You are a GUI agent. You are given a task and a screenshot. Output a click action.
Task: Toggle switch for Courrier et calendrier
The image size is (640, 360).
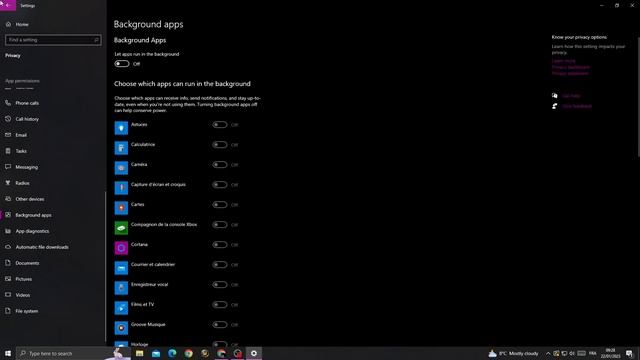(x=220, y=264)
